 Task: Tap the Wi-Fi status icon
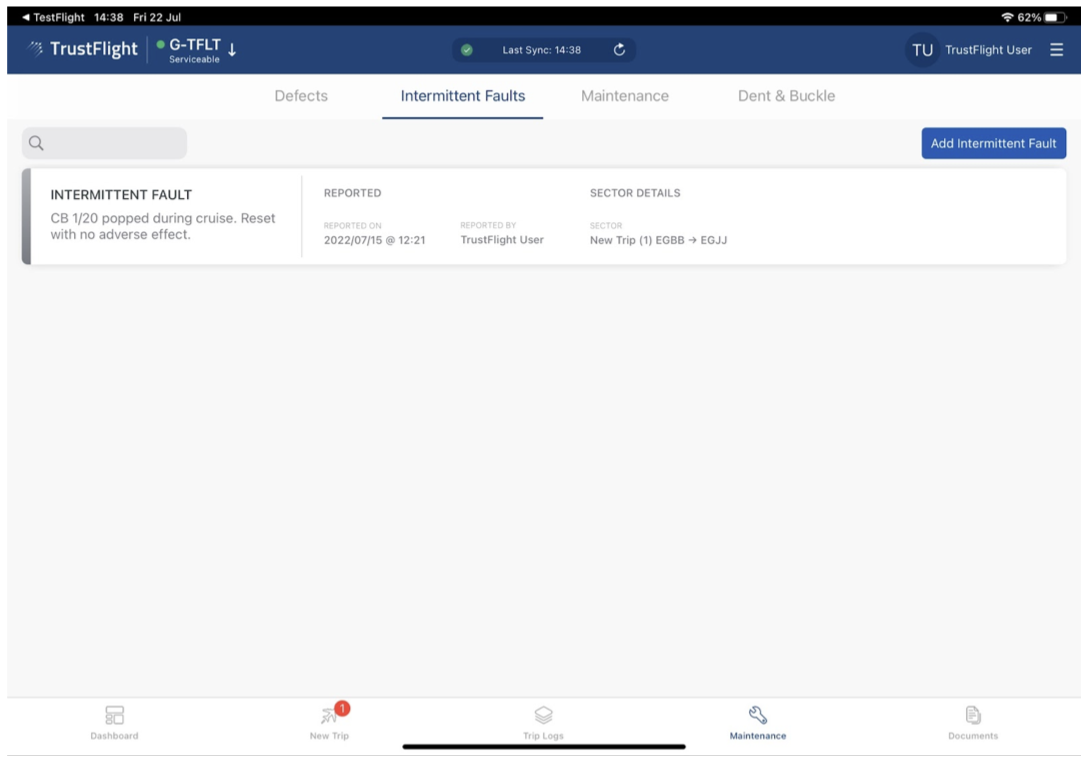point(1007,17)
